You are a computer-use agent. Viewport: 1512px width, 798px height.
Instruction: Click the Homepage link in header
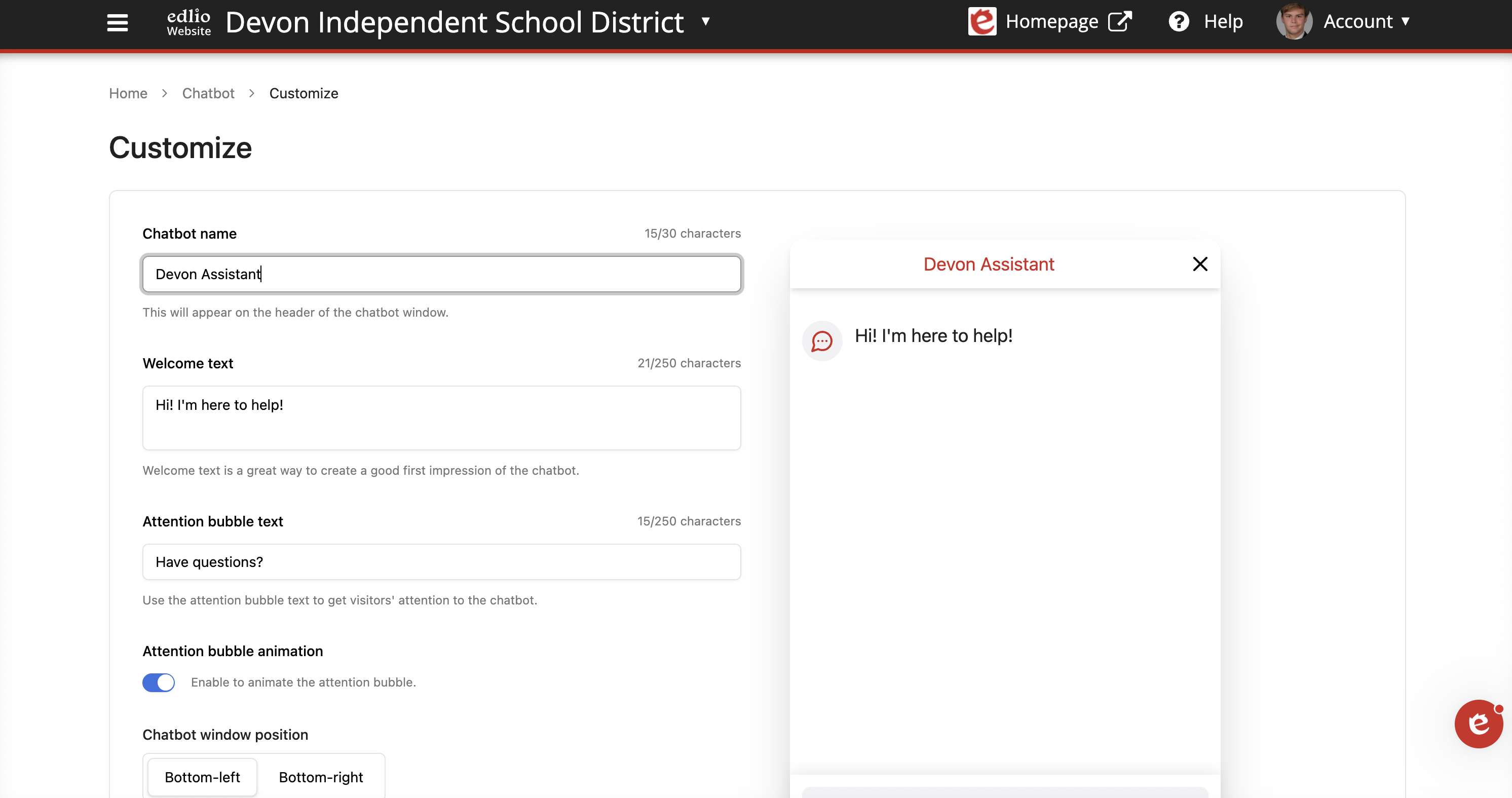(x=1051, y=22)
